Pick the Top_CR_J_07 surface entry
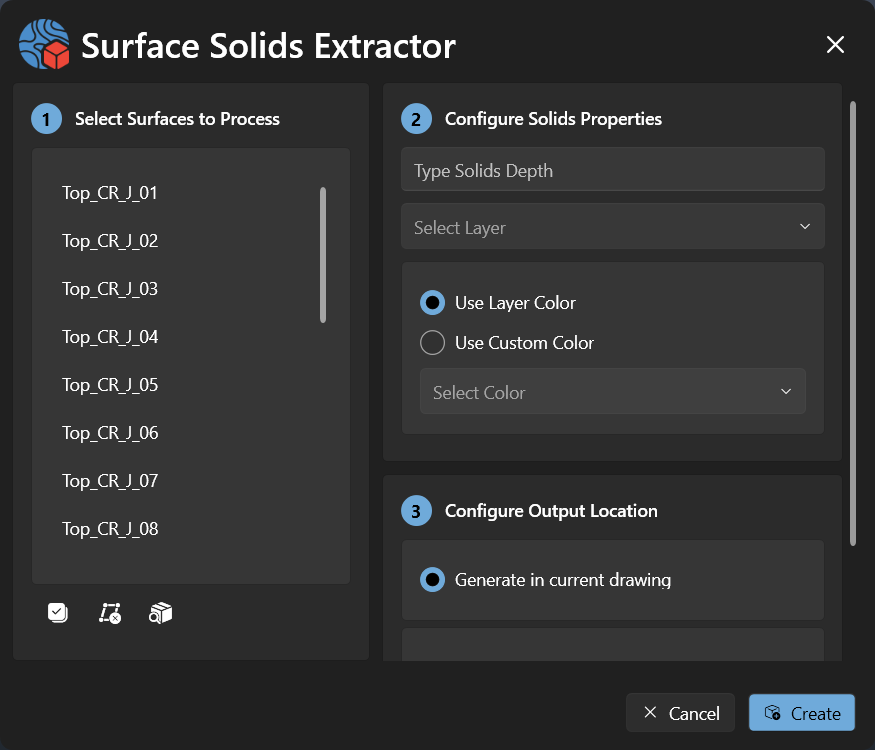 click(x=110, y=481)
